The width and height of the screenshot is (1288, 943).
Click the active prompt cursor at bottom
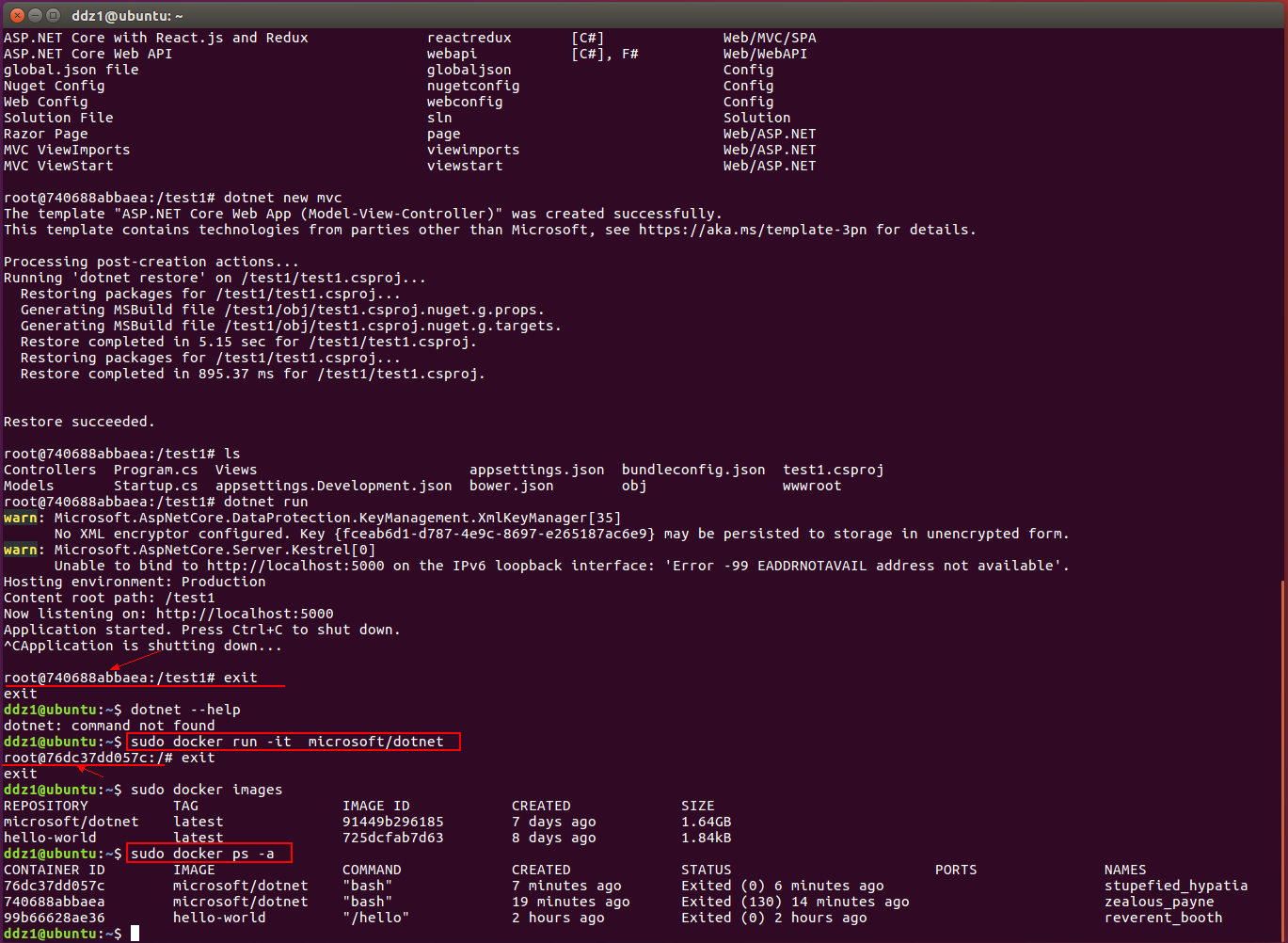[135, 934]
